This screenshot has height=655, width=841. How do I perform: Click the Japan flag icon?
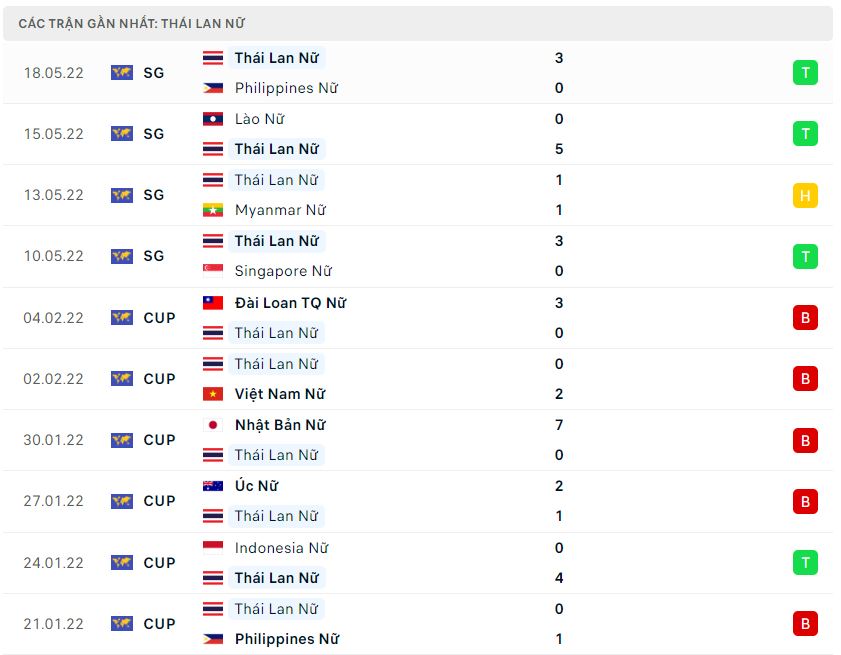point(213,425)
